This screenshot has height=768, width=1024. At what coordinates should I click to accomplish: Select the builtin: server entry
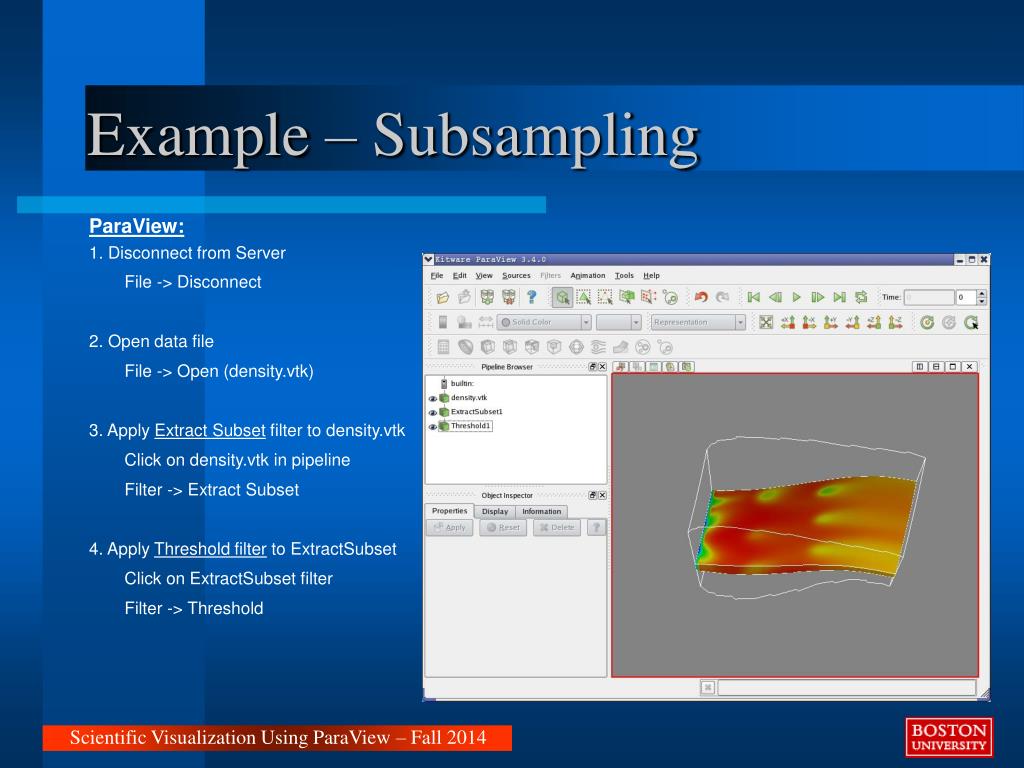462,383
